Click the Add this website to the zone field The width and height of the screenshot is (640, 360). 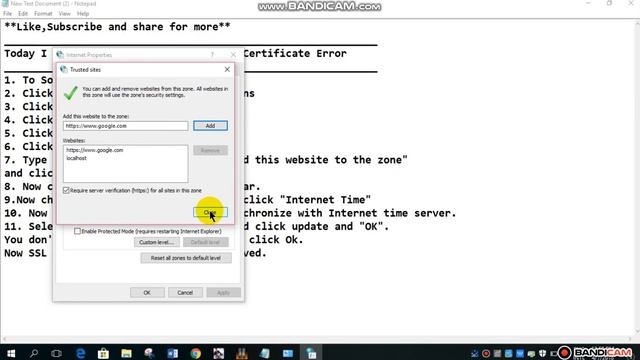coord(125,126)
